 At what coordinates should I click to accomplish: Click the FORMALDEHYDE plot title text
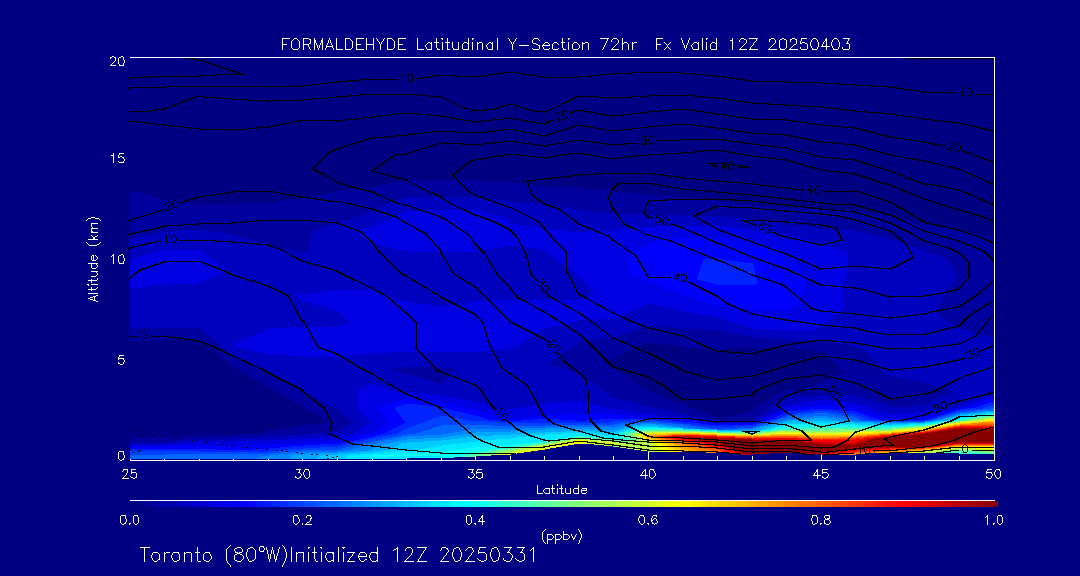(565, 45)
